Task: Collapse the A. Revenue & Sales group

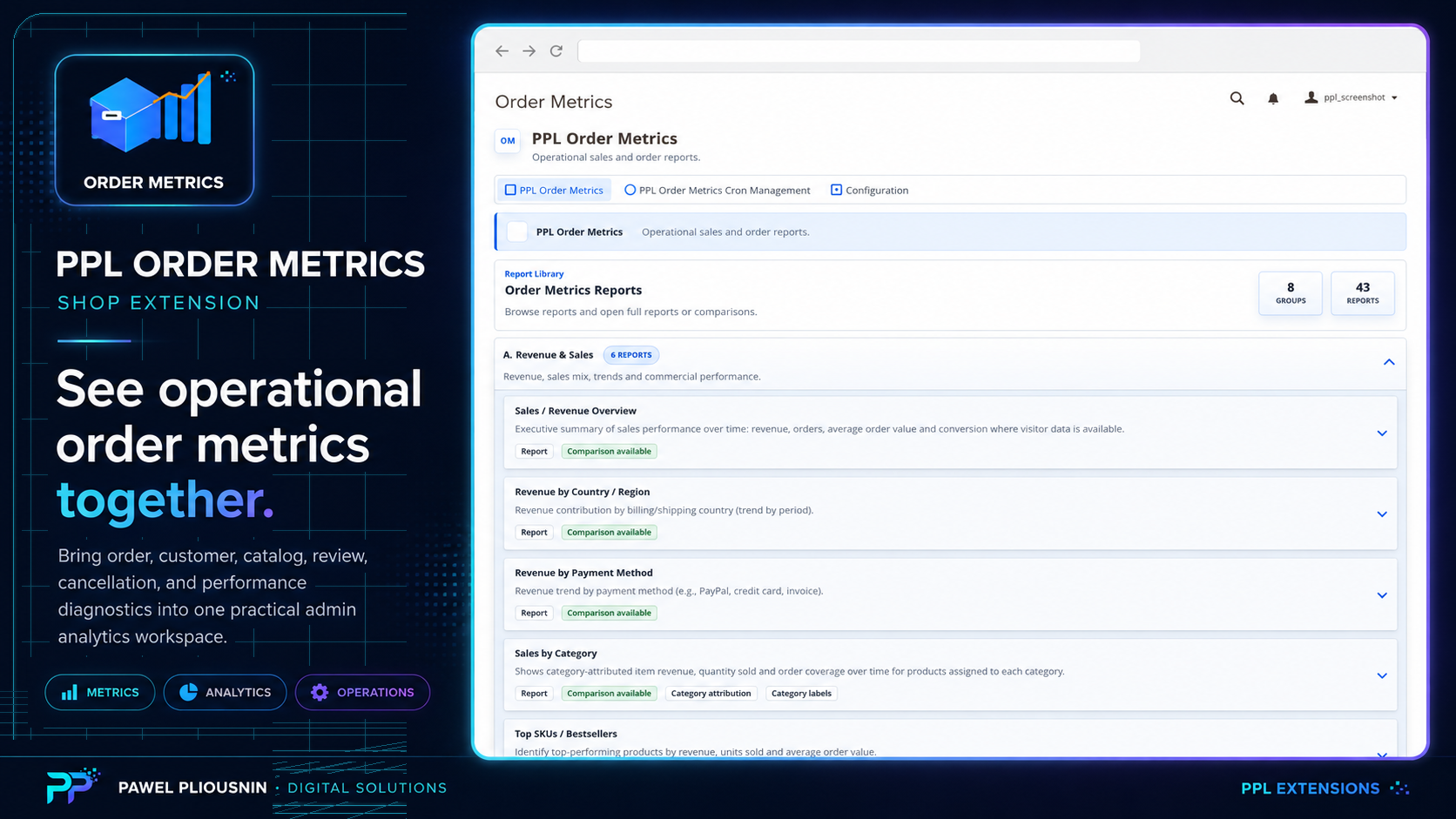Action: [x=1389, y=362]
